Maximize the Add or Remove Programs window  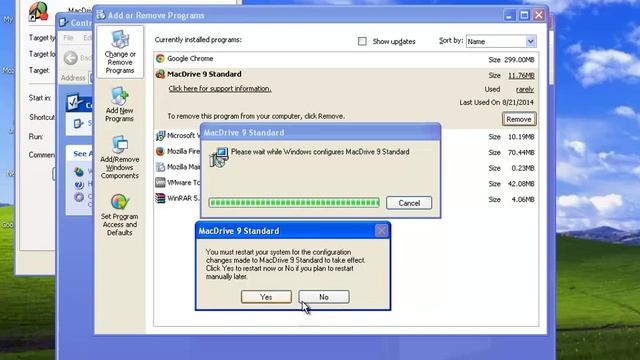pos(524,16)
